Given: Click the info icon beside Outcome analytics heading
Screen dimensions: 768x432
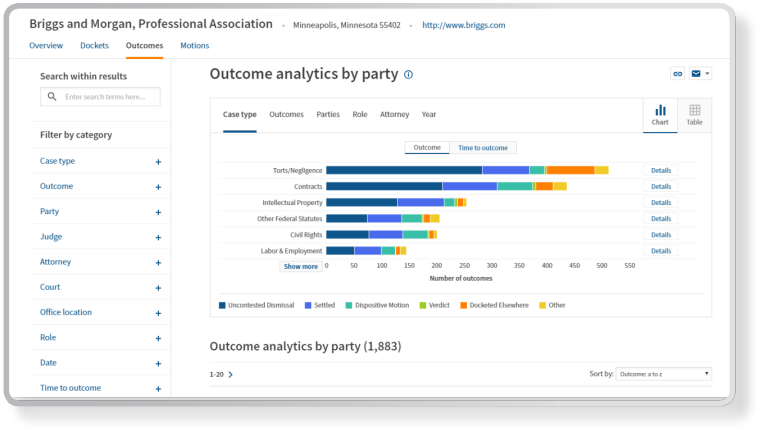Looking at the screenshot, I should pyautogui.click(x=408, y=75).
